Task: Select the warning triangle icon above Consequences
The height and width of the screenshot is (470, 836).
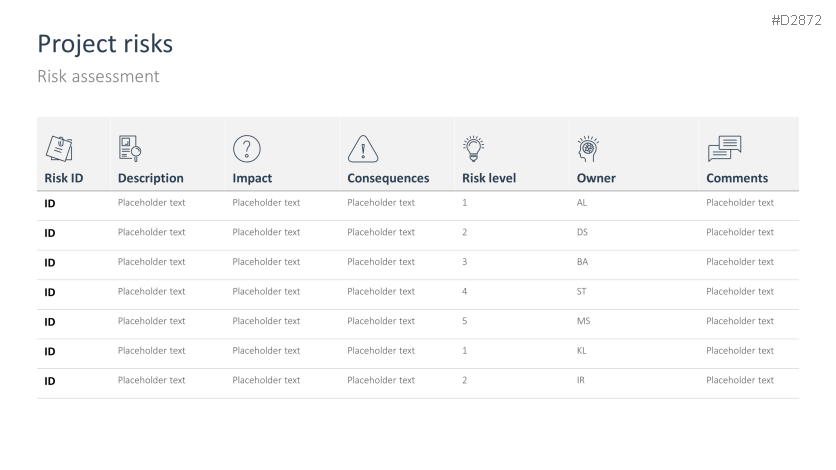Action: pyautogui.click(x=362, y=149)
